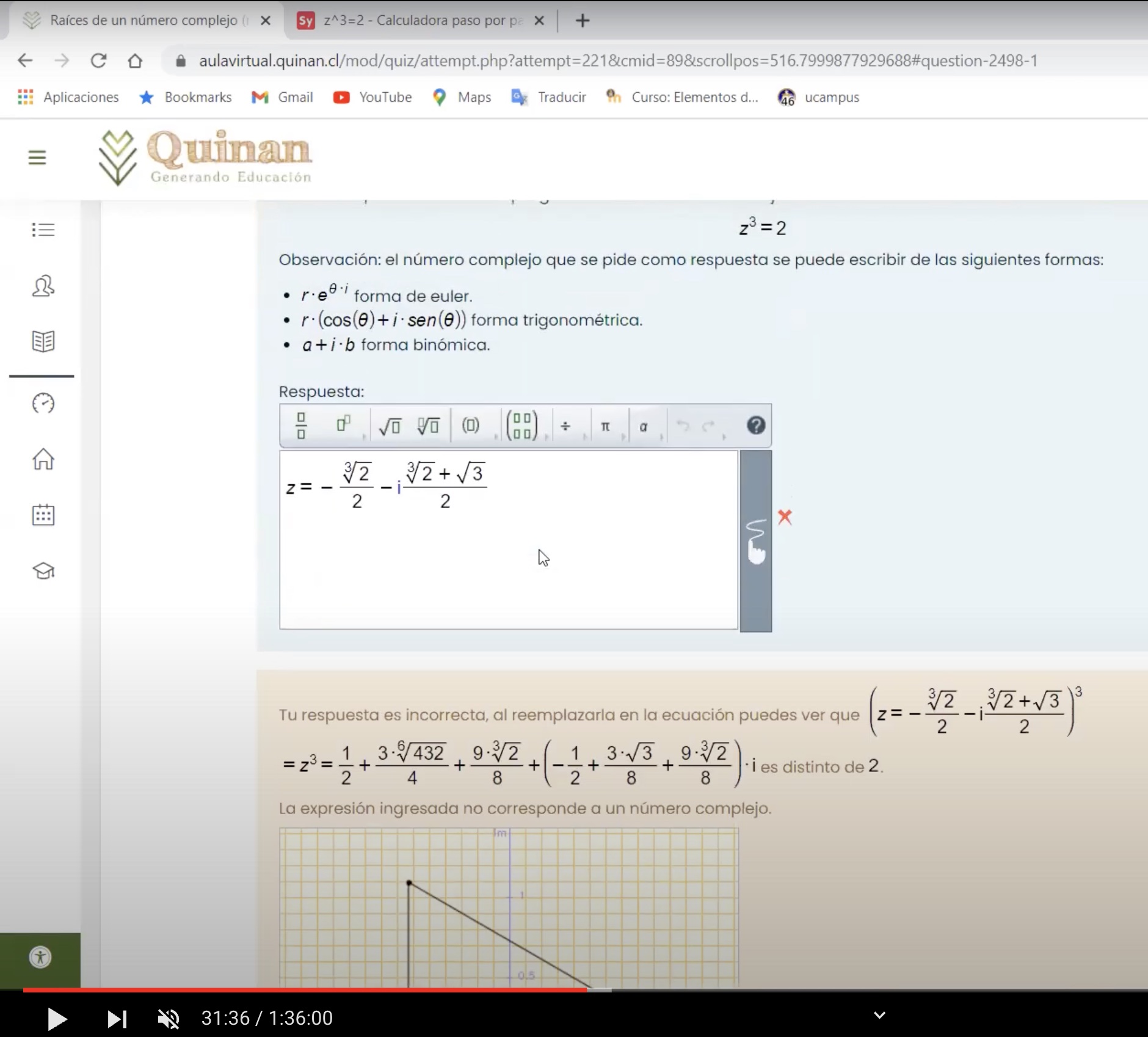Undo the last editor action

point(683,426)
